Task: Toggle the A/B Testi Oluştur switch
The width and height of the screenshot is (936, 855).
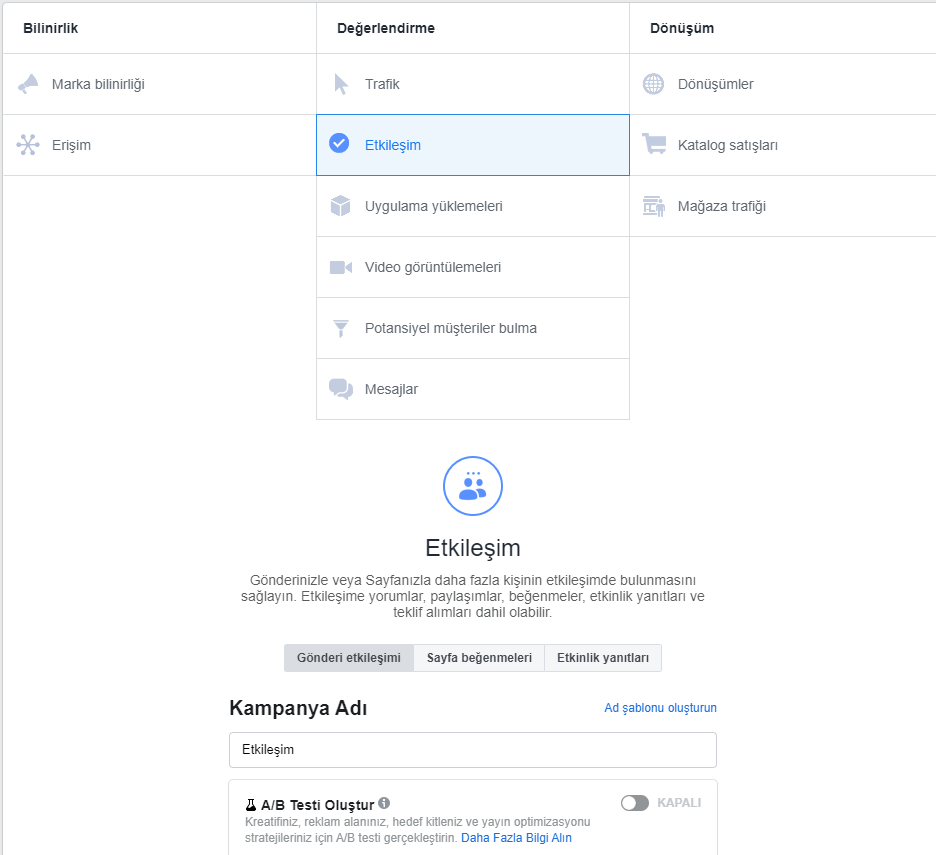Action: coord(635,803)
